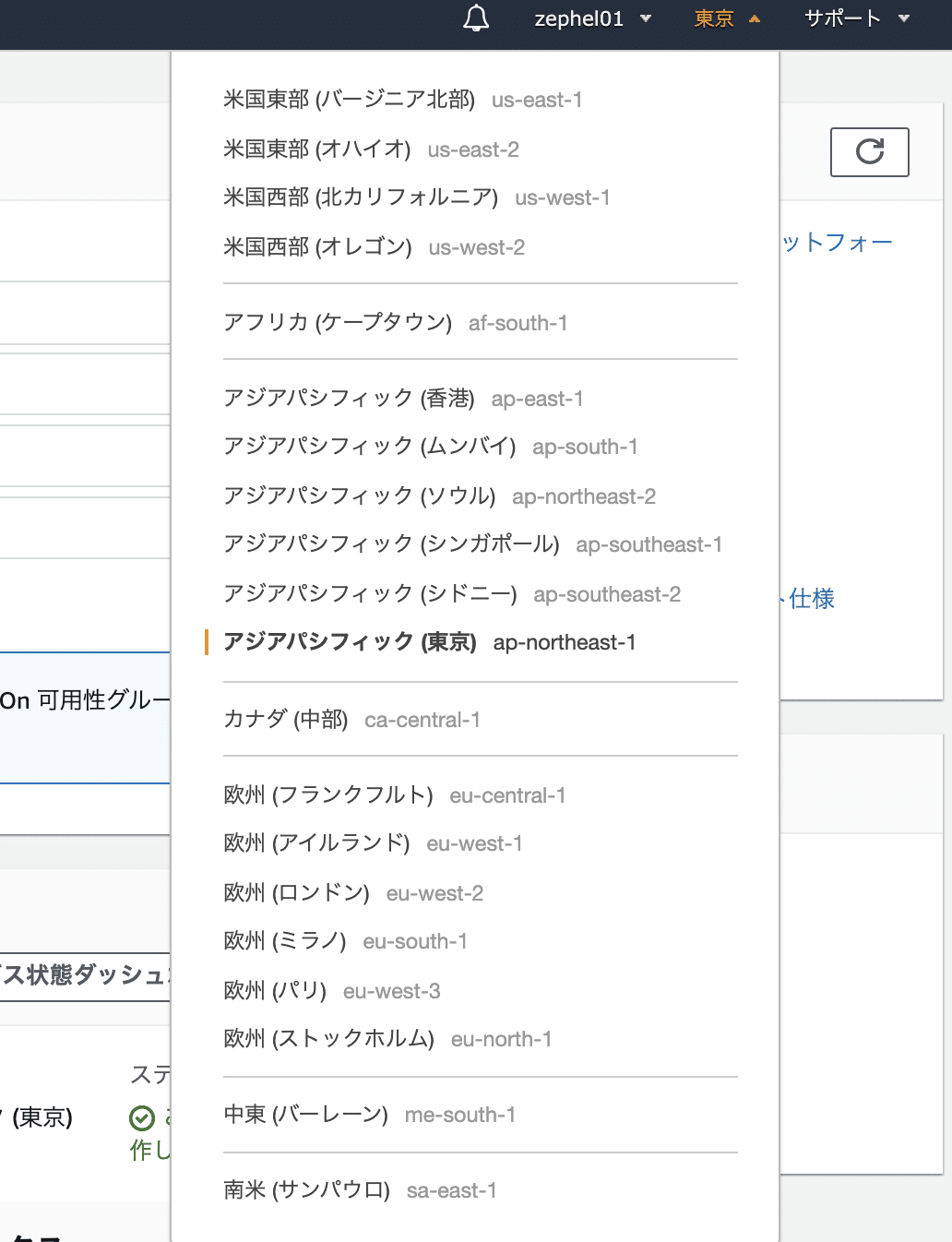Select 南米 (サンパウロ) region

click(360, 1190)
